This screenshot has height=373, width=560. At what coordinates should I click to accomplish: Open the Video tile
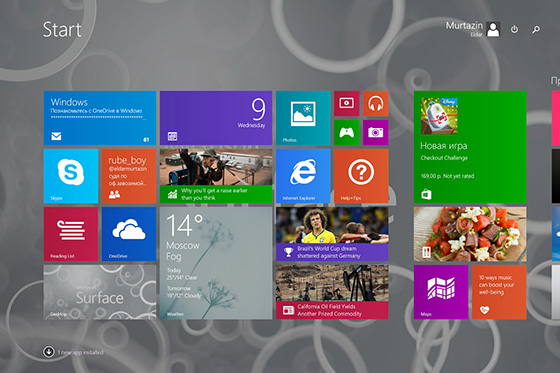point(346,104)
